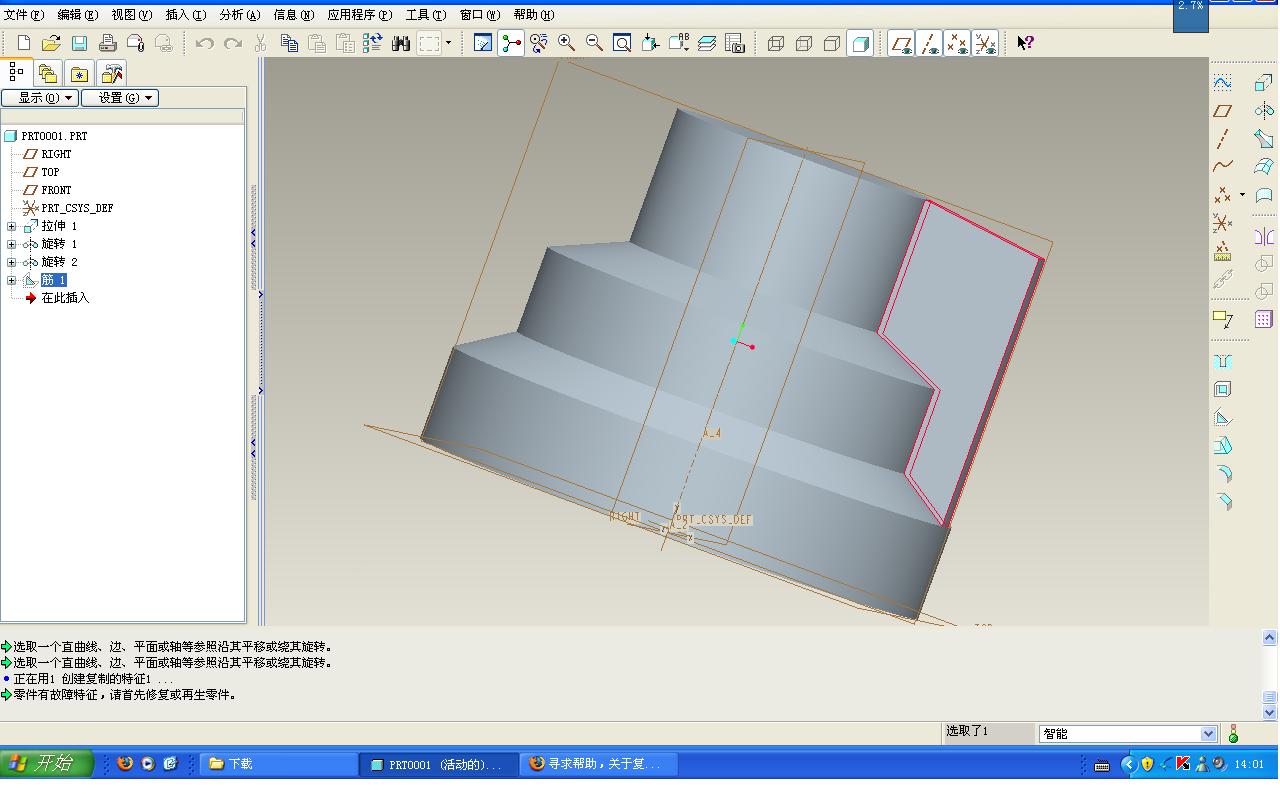Select the Mirror tool
The image size is (1280, 800).
coord(1264,237)
